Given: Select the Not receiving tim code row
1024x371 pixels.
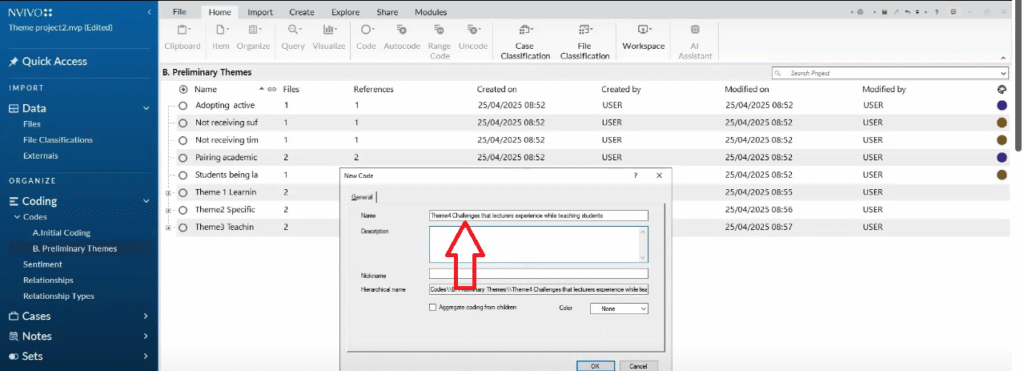Looking at the screenshot, I should (593, 140).
